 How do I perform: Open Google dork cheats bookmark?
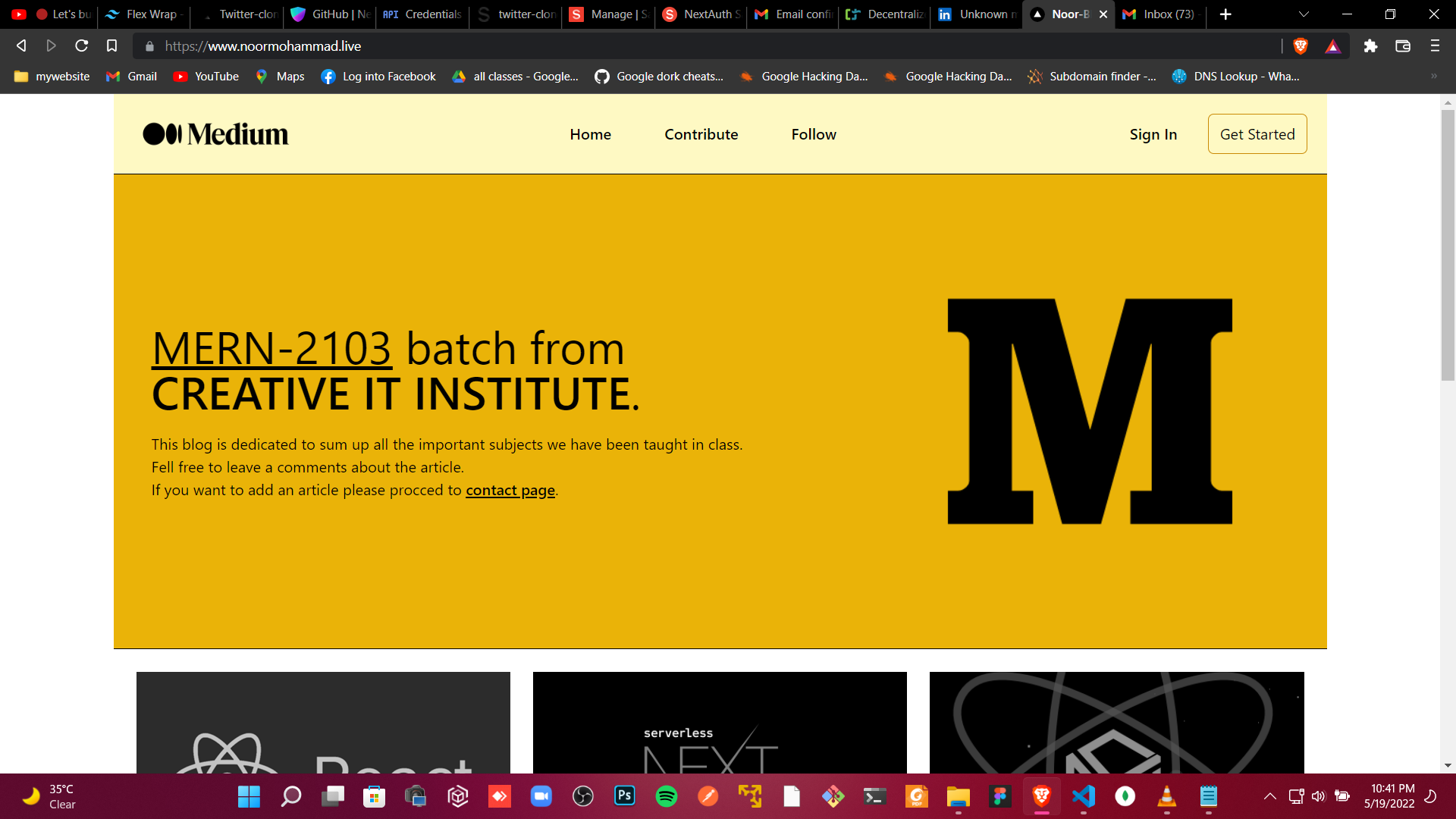pyautogui.click(x=659, y=77)
